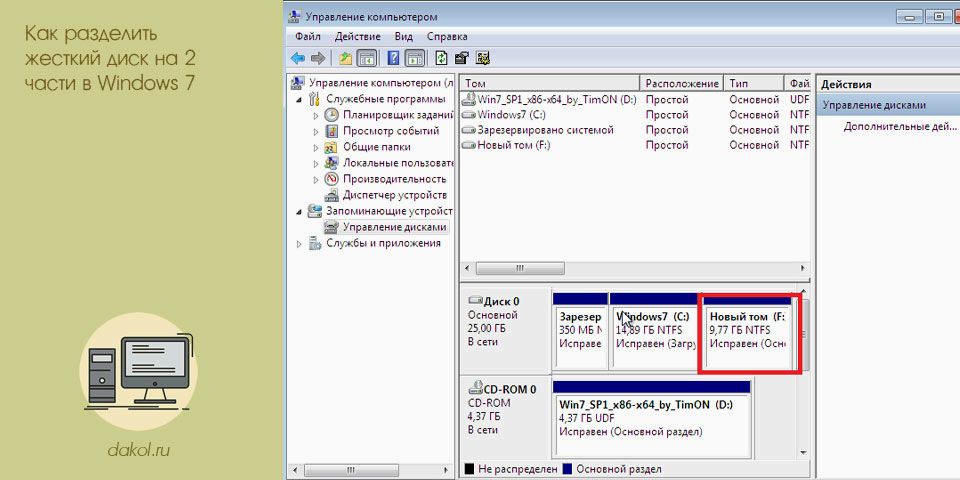Select the Зарезер 350 МБ partition block
This screenshot has height=480, width=960.
pyautogui.click(x=580, y=331)
